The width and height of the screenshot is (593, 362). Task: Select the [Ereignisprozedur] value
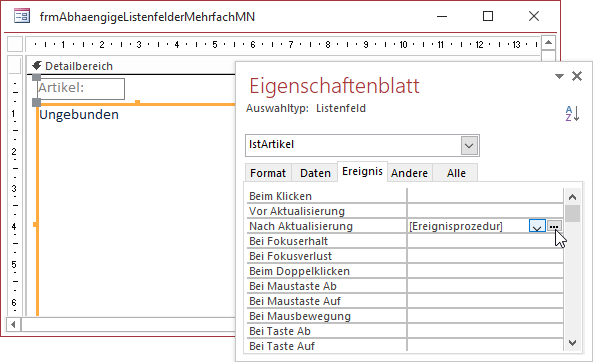[x=456, y=226]
